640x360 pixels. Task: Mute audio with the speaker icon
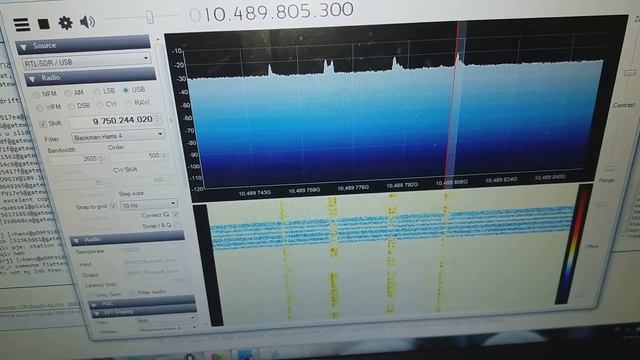(87, 22)
